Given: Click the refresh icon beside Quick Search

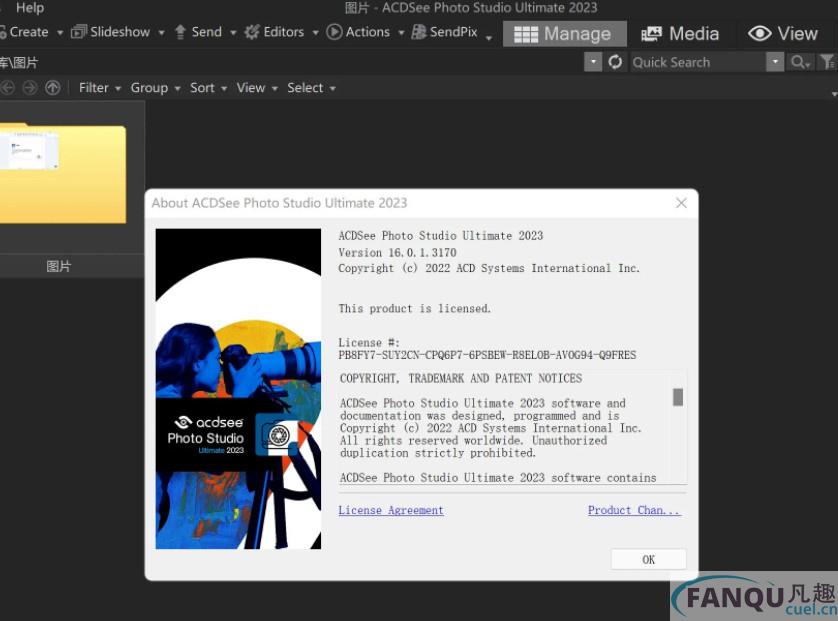Looking at the screenshot, I should [x=615, y=62].
